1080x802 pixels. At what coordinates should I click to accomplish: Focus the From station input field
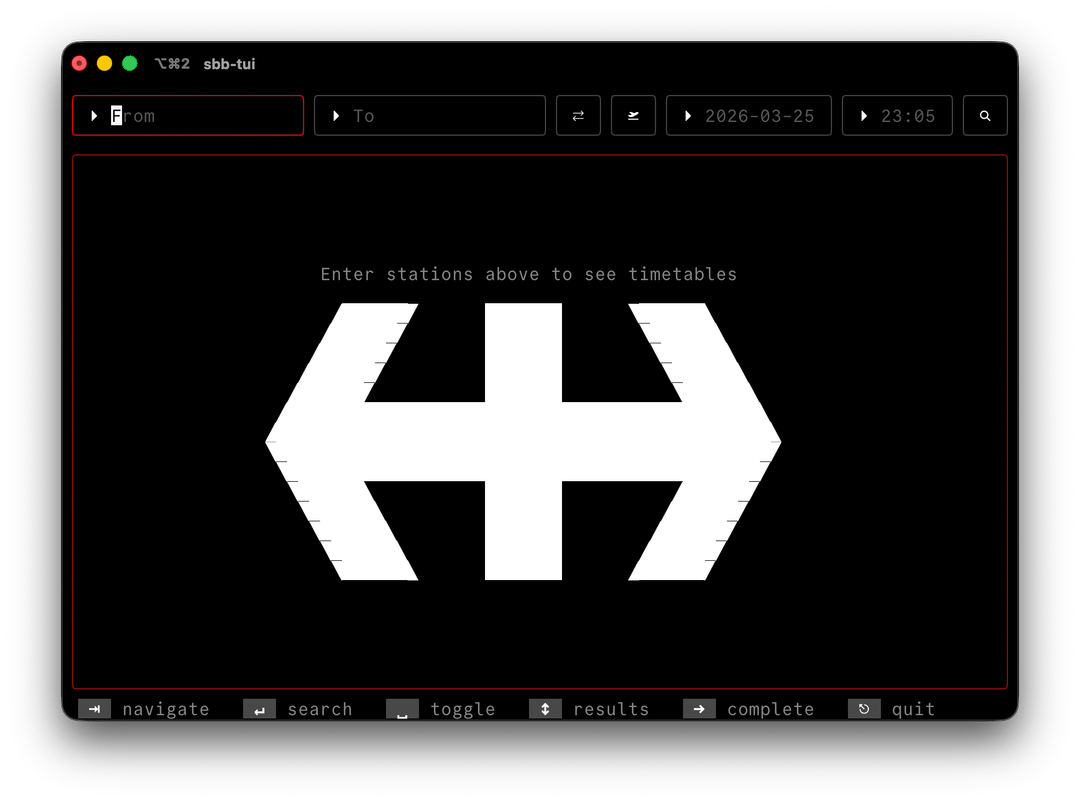[x=200, y=116]
